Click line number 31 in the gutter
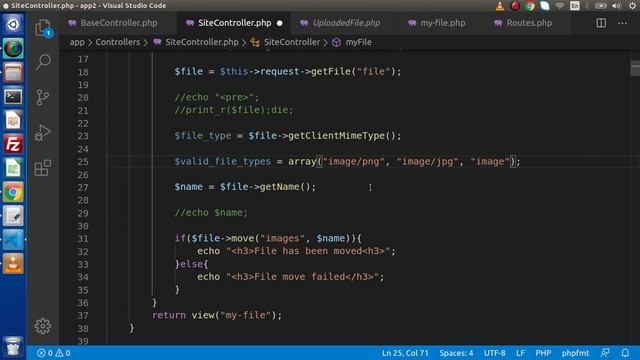 pyautogui.click(x=83, y=239)
